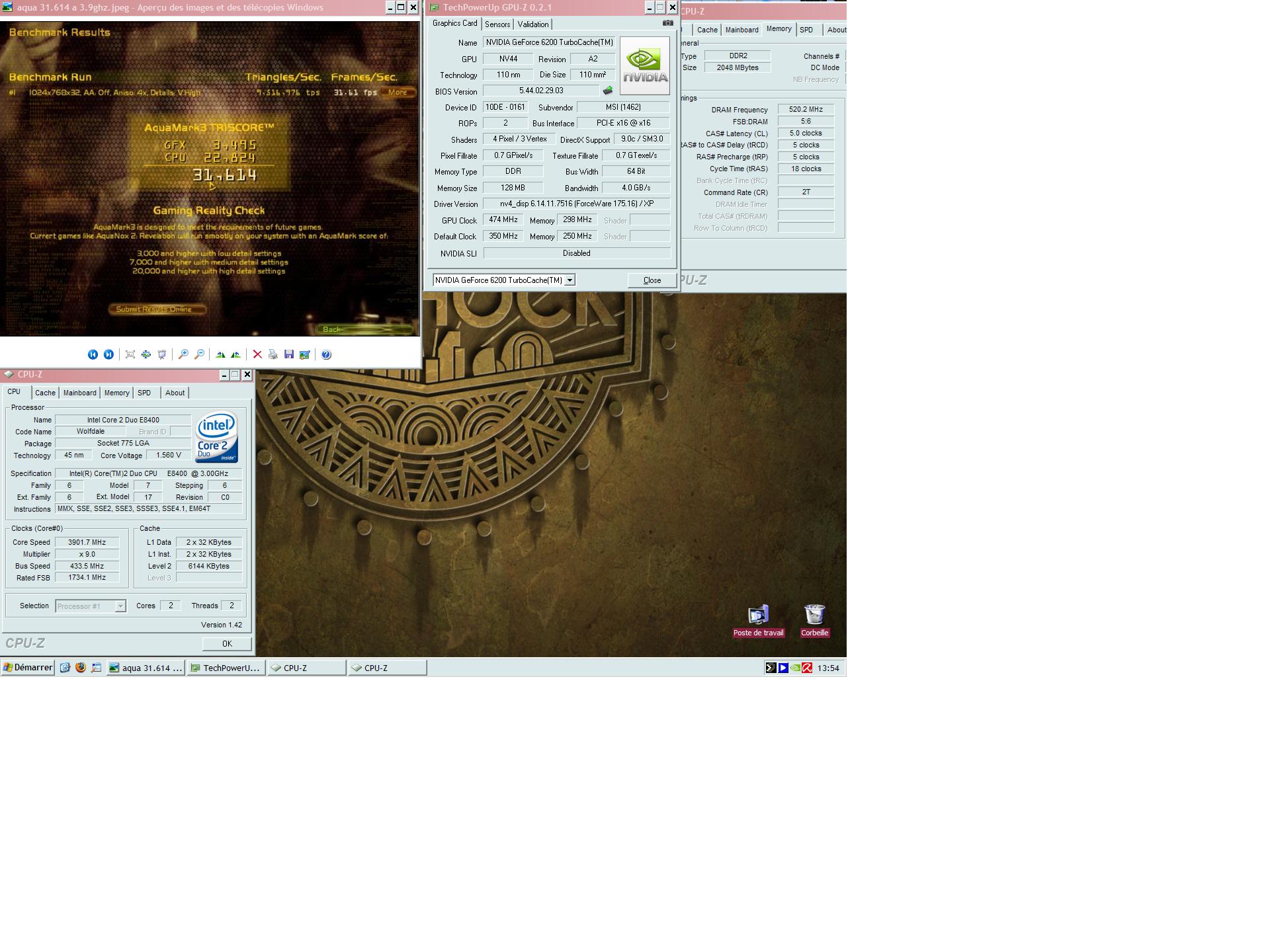The width and height of the screenshot is (1270, 952).
Task: Select the Graphics Card tab in GPU-Z
Action: pyautogui.click(x=455, y=23)
